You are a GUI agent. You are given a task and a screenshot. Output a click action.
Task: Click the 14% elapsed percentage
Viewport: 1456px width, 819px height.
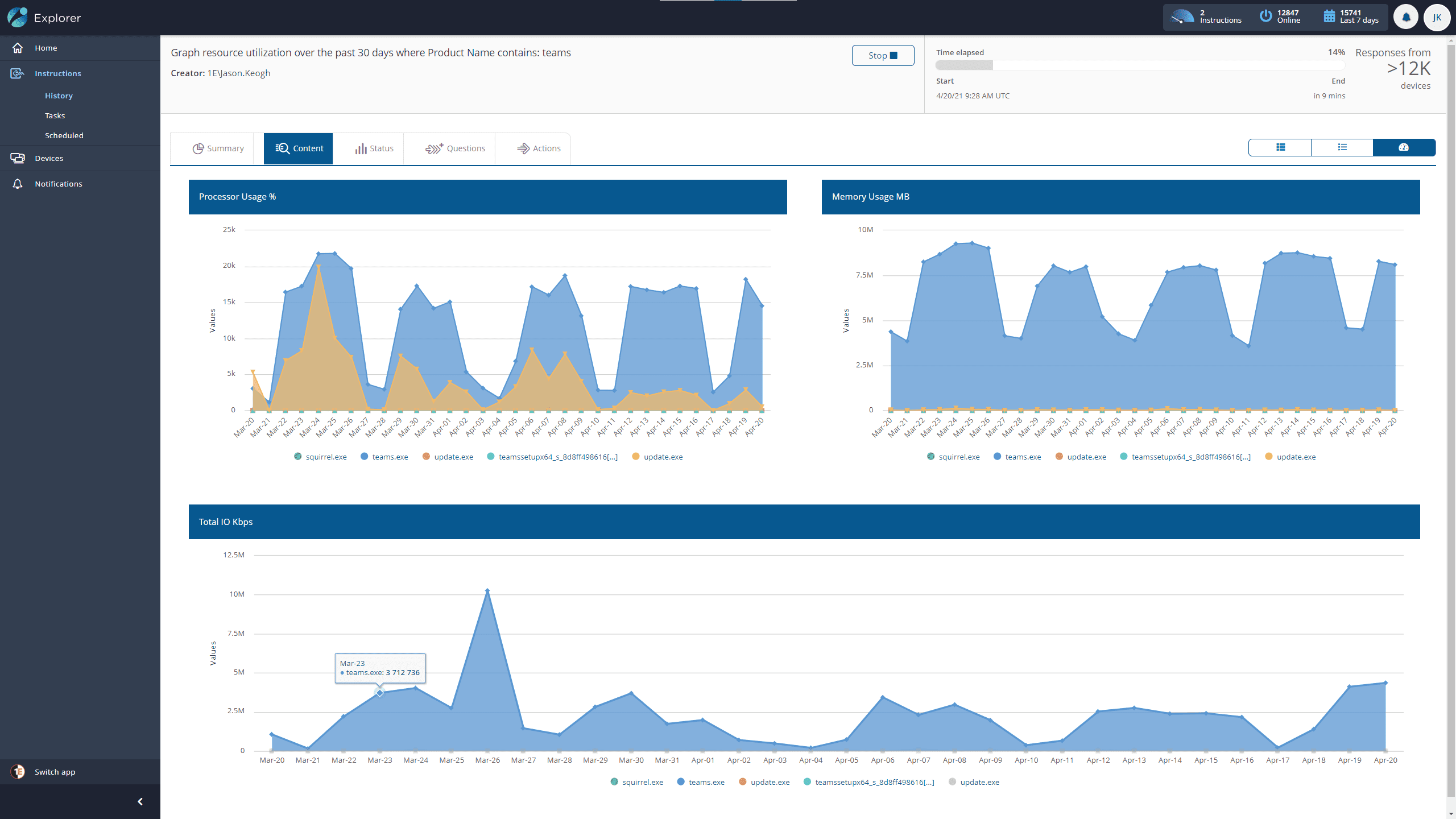pos(1337,52)
